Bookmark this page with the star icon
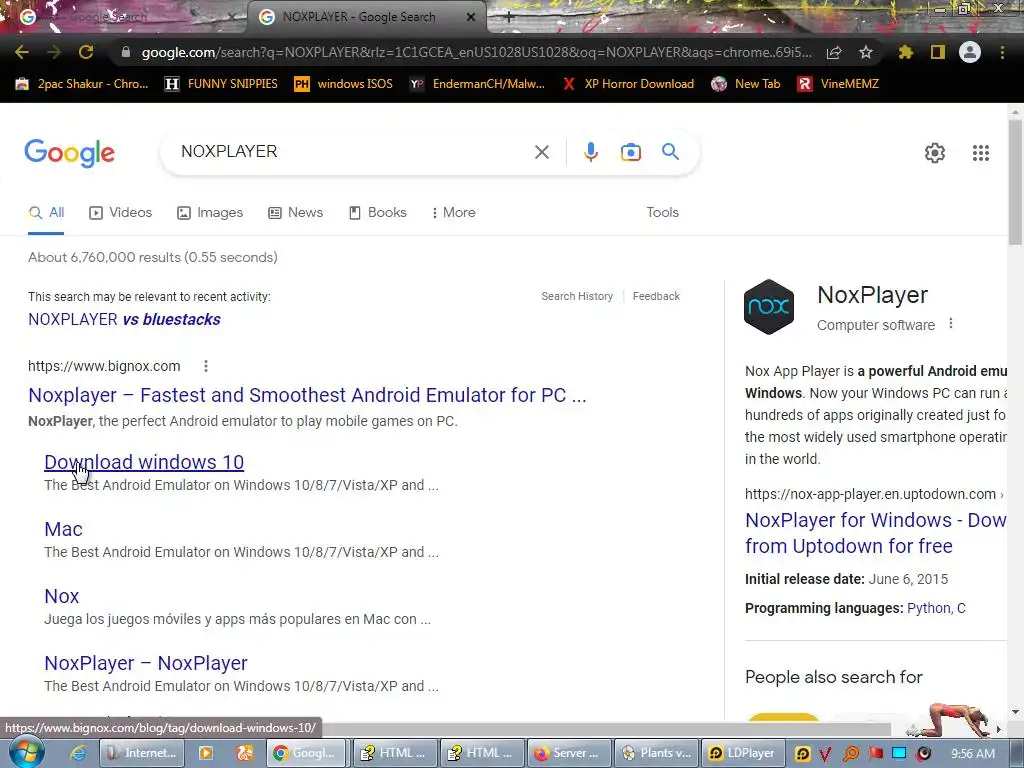 point(866,52)
